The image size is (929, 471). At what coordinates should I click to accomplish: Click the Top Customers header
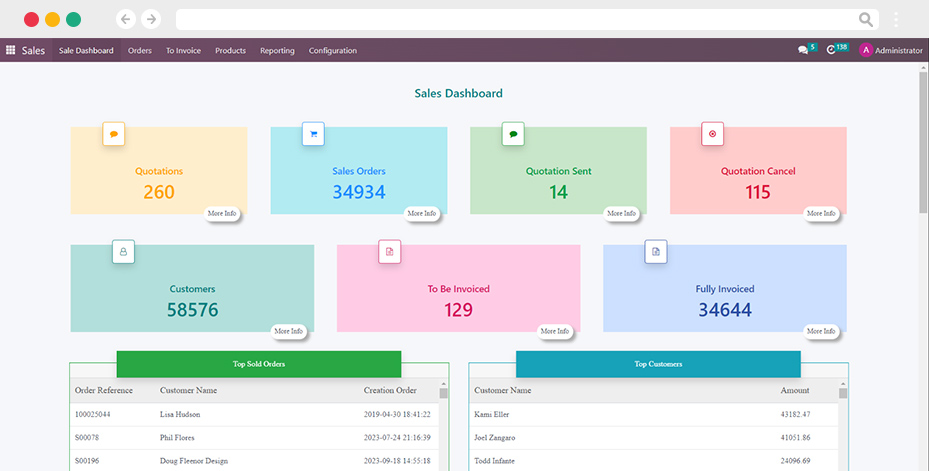point(658,364)
